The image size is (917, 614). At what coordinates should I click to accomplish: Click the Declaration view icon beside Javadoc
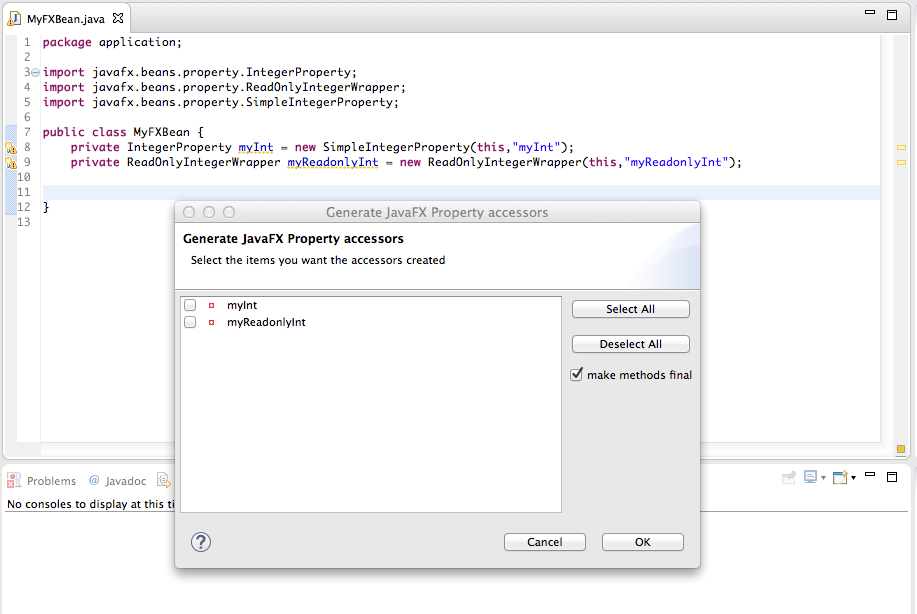(x=163, y=480)
